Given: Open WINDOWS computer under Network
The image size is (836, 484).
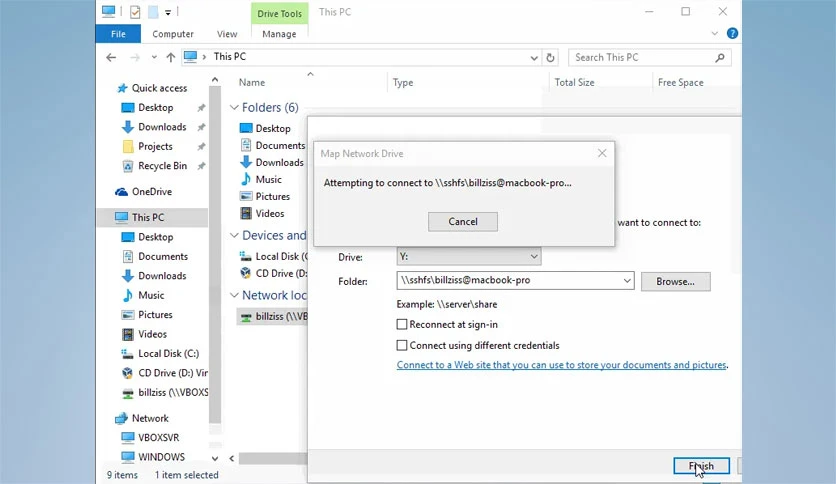Looking at the screenshot, I should click(x=161, y=457).
